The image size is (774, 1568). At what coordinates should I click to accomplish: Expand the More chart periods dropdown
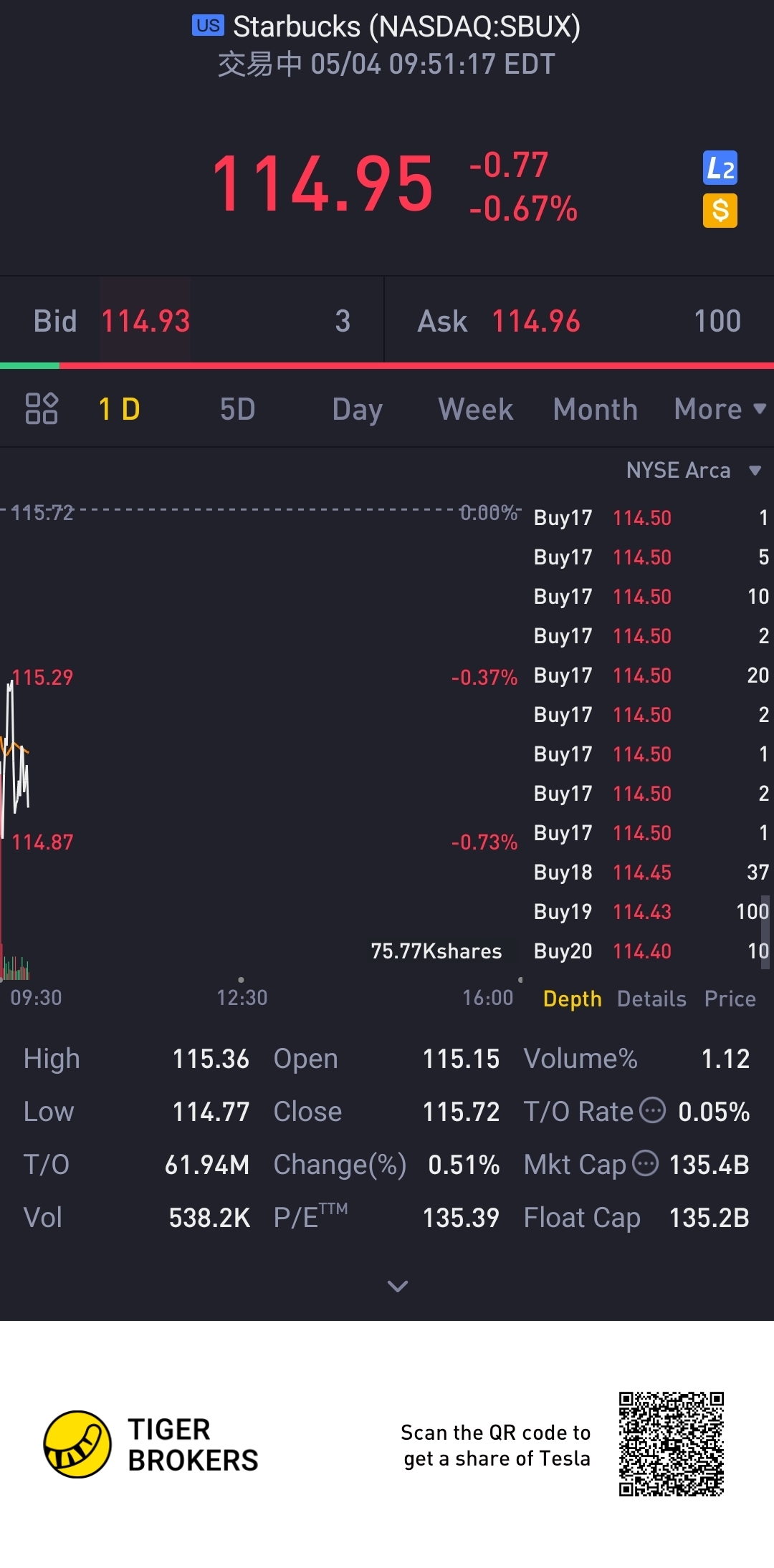click(720, 409)
